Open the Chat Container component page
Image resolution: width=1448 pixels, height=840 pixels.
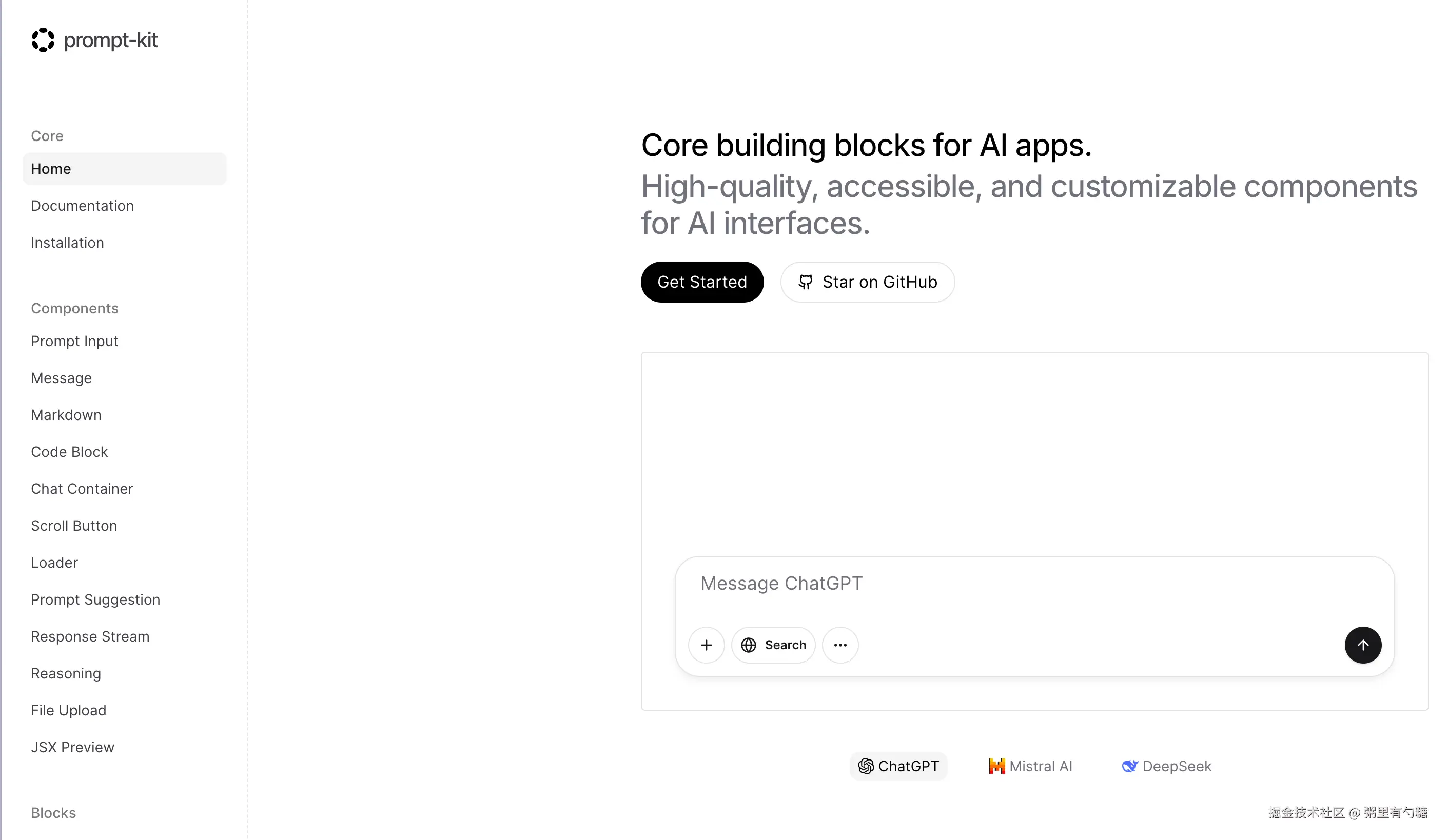(x=82, y=489)
